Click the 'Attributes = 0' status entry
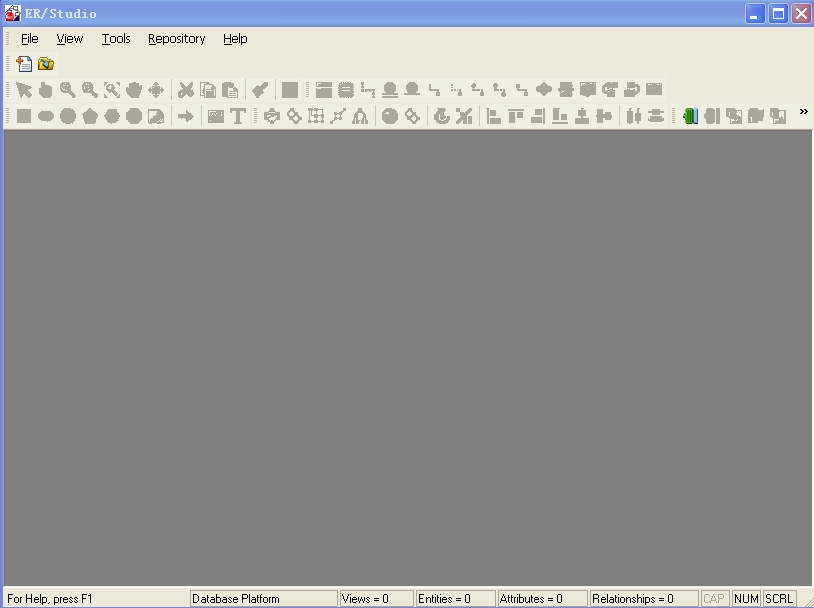The height and width of the screenshot is (608, 814). (x=542, y=599)
